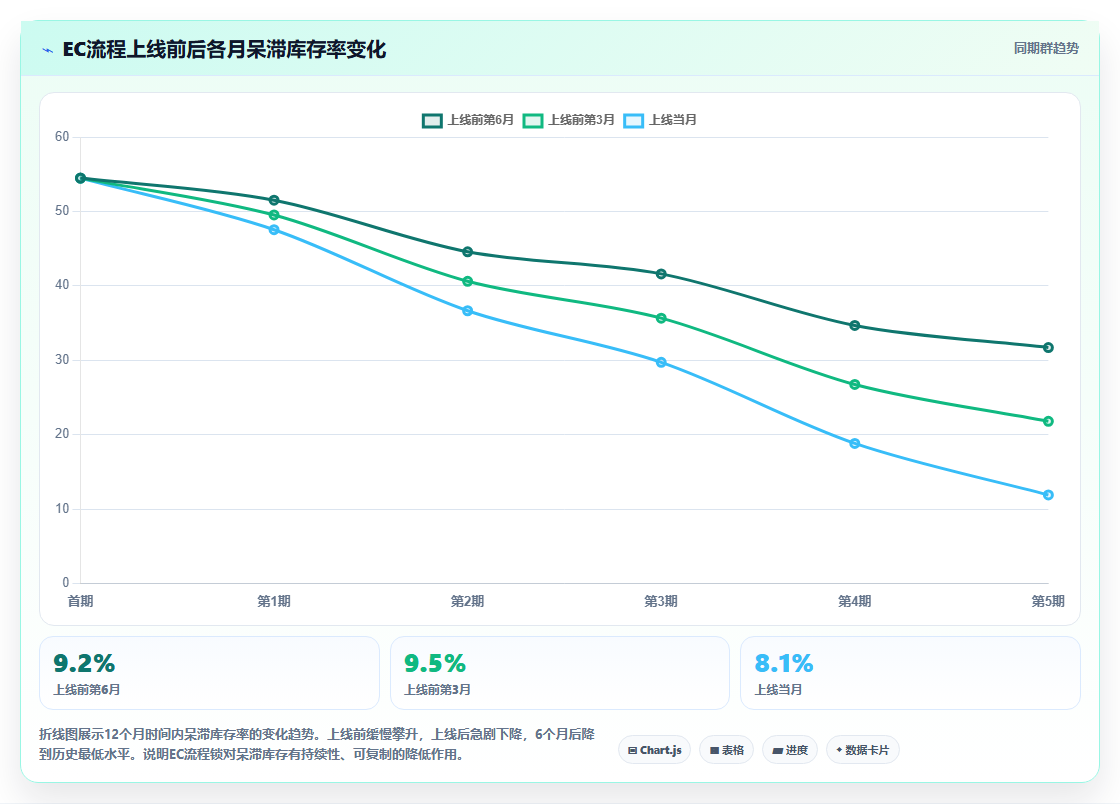
Task: Click the 第3期 x-axis label
Action: [x=661, y=601]
